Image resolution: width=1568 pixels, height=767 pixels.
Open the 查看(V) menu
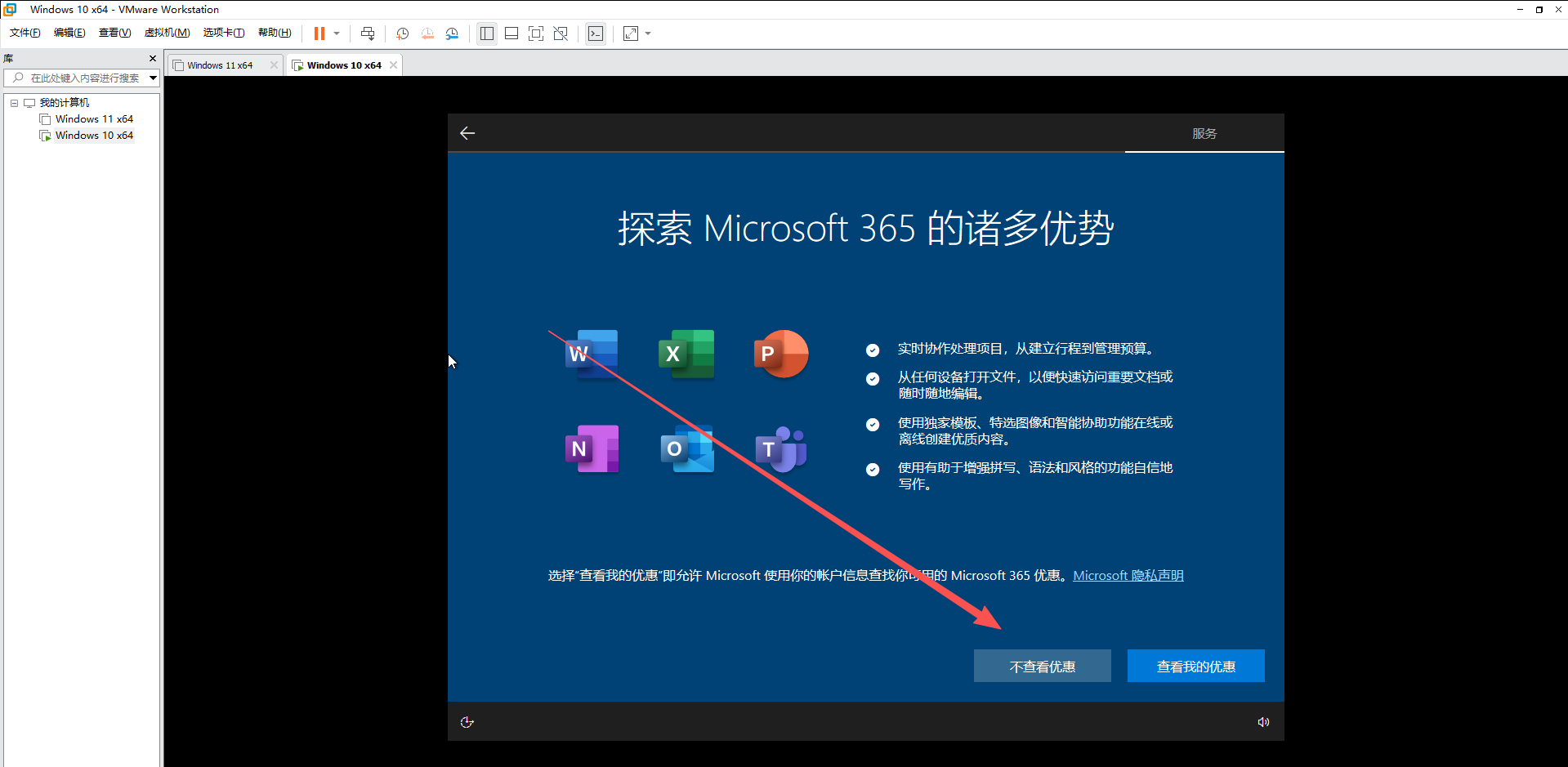(114, 33)
